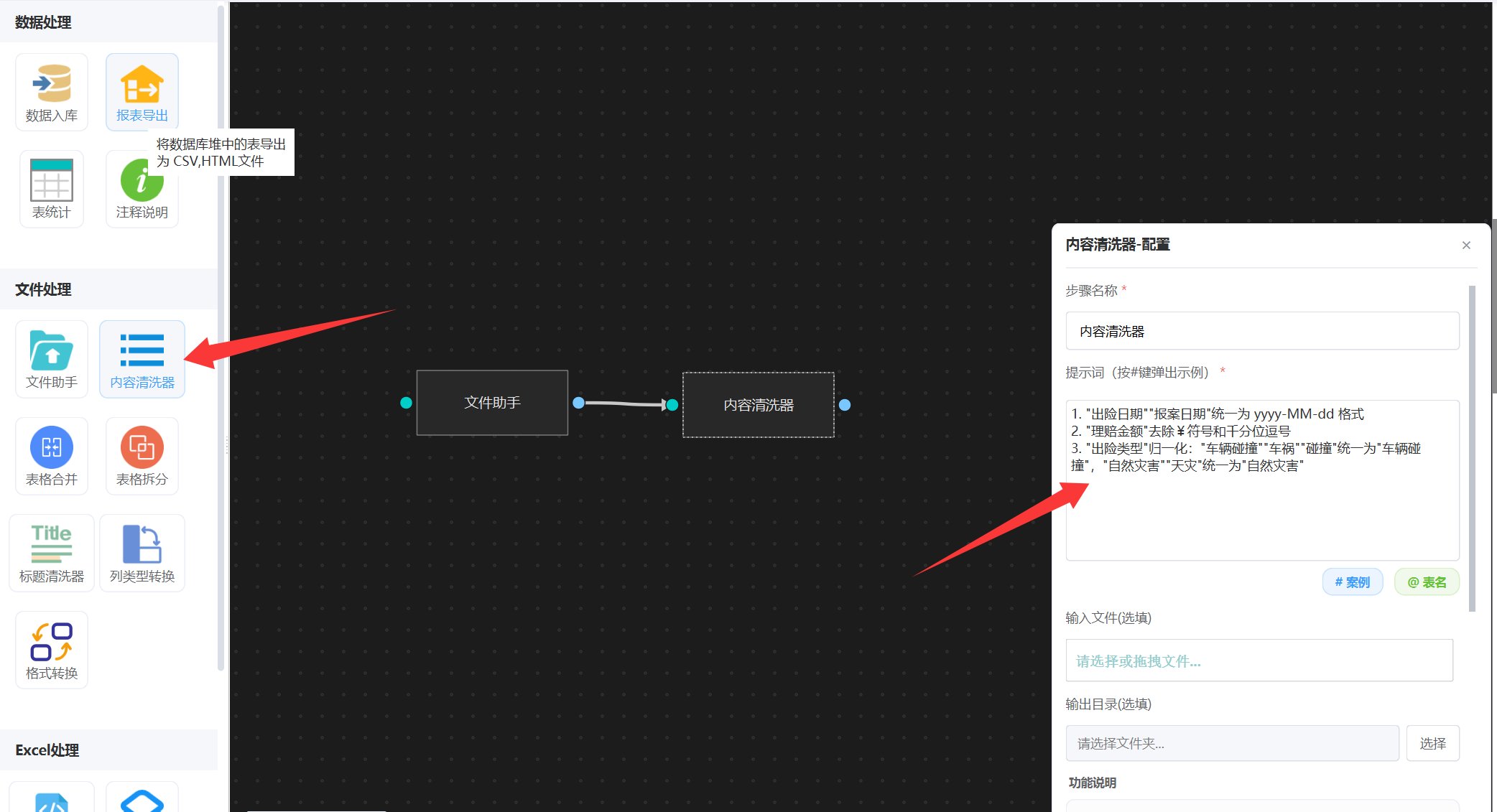The height and width of the screenshot is (812, 1497).
Task: Click the input port of 文件助手 node
Action: [x=406, y=403]
